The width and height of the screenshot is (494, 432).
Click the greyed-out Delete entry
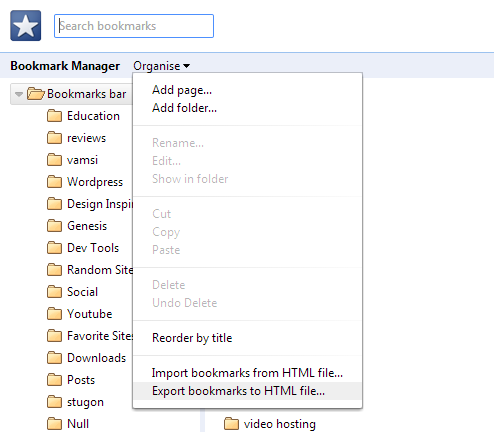247,285
